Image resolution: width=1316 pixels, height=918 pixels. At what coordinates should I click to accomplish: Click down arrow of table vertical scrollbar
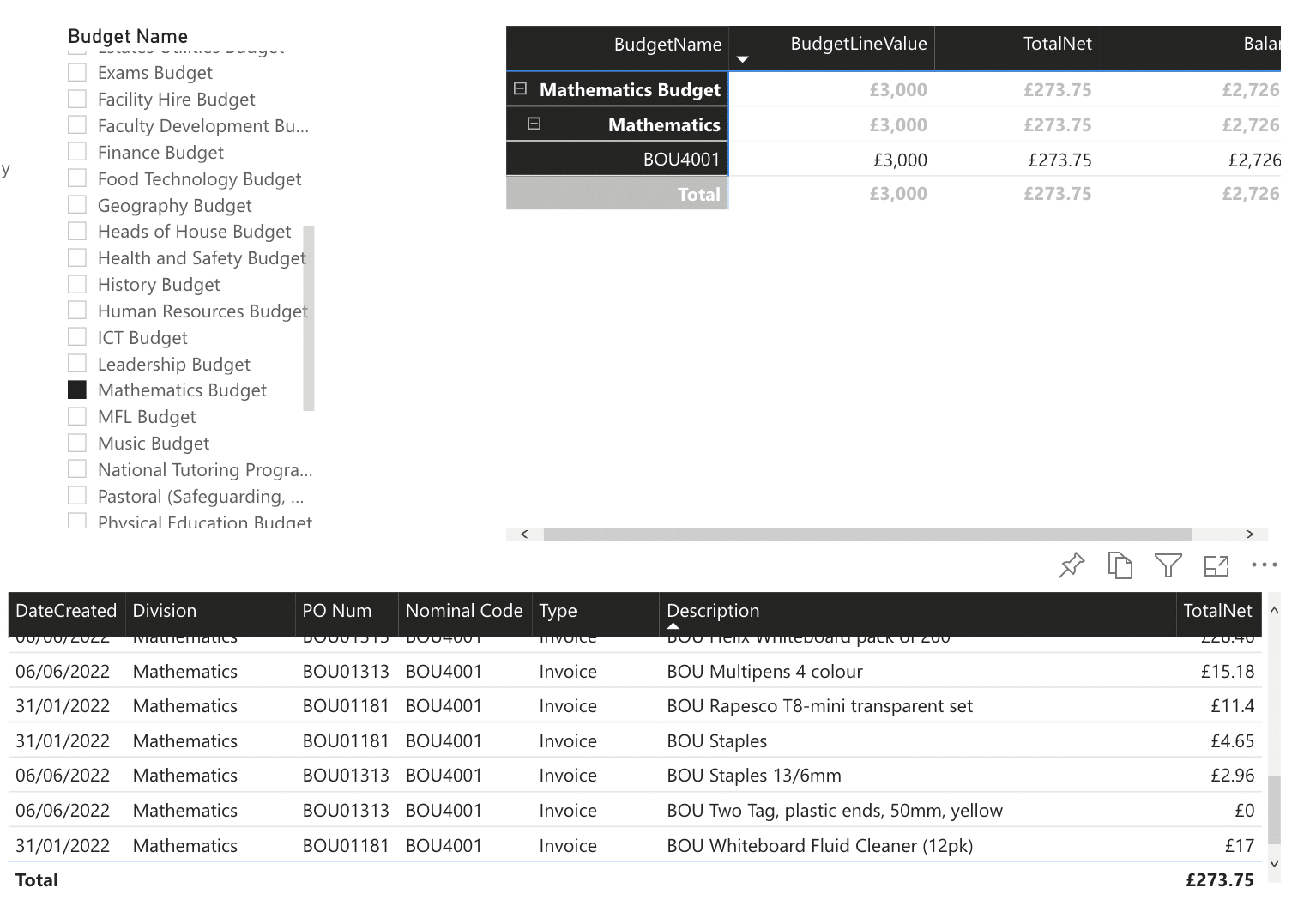1274,864
